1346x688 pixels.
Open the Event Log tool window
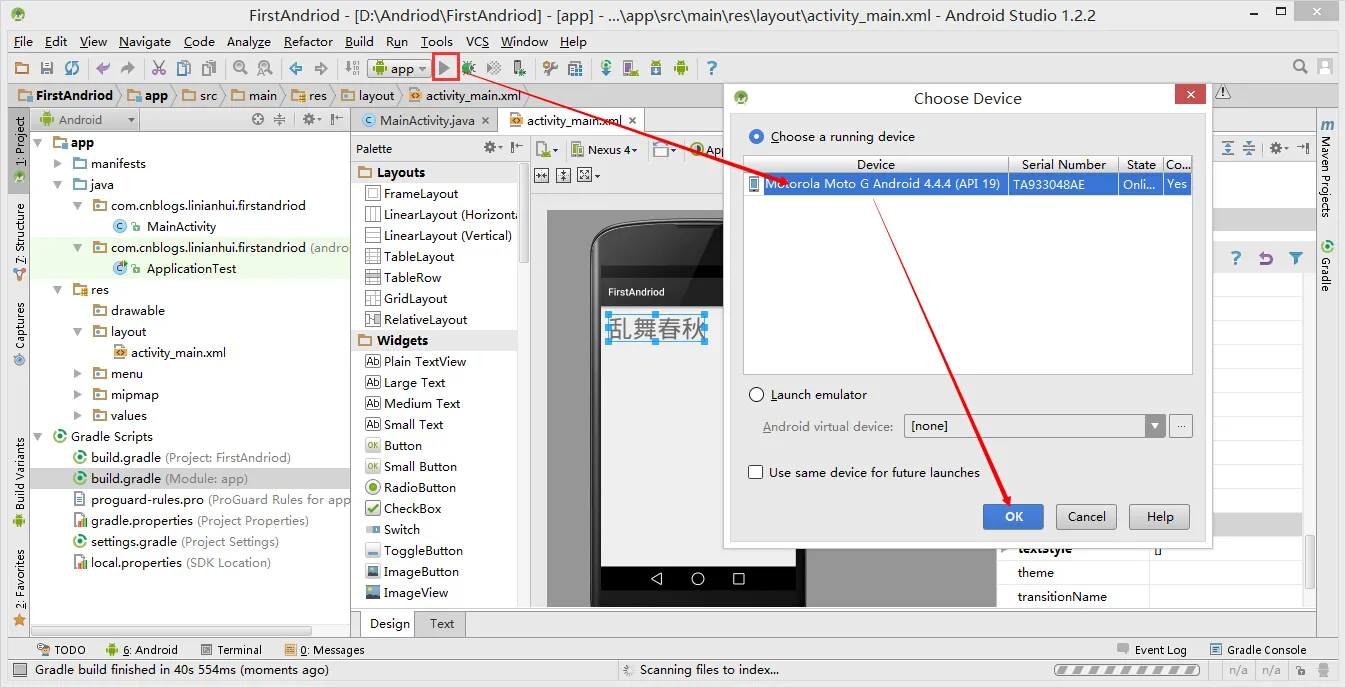(x=1151, y=649)
